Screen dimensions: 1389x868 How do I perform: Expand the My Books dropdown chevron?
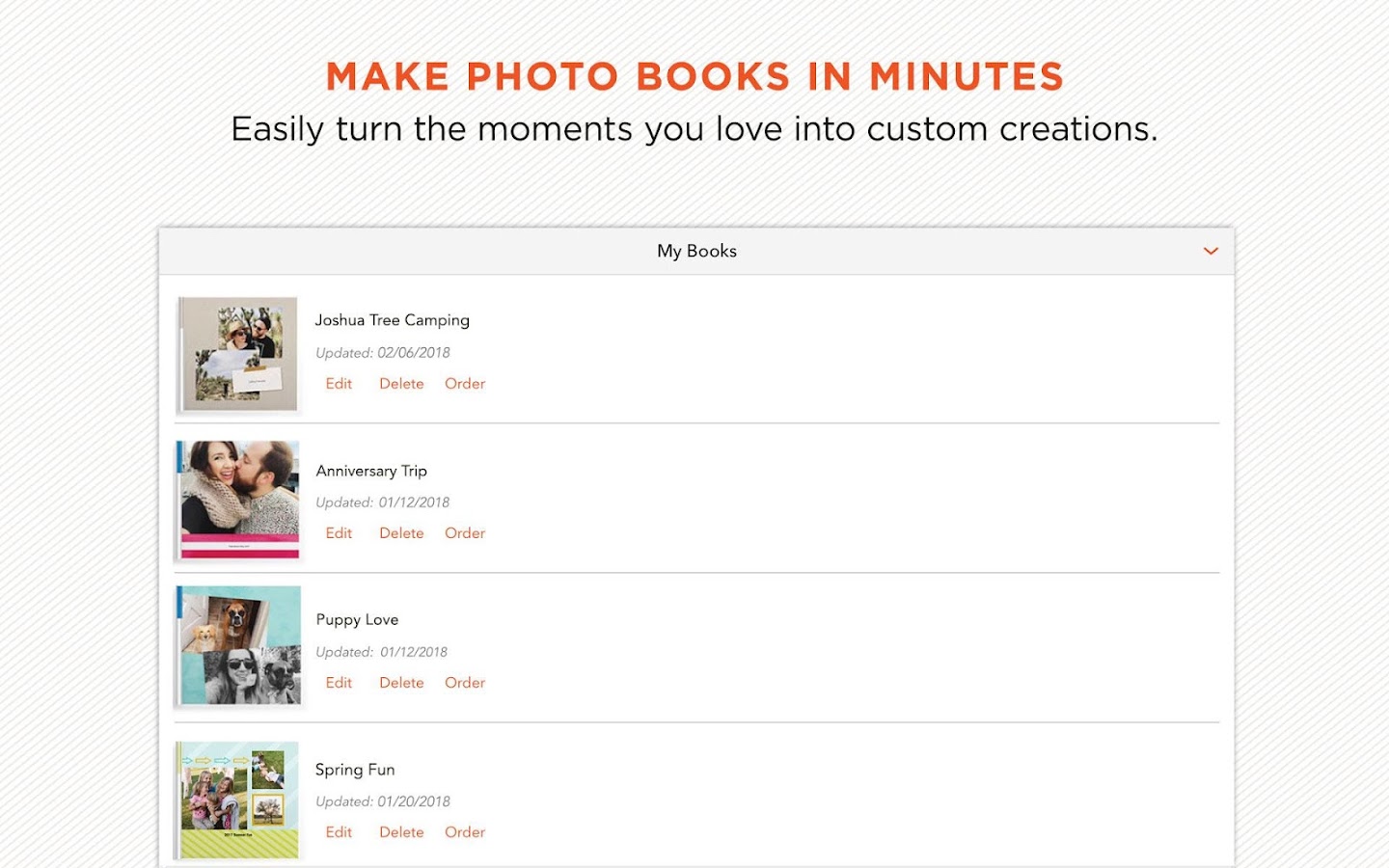click(1211, 252)
